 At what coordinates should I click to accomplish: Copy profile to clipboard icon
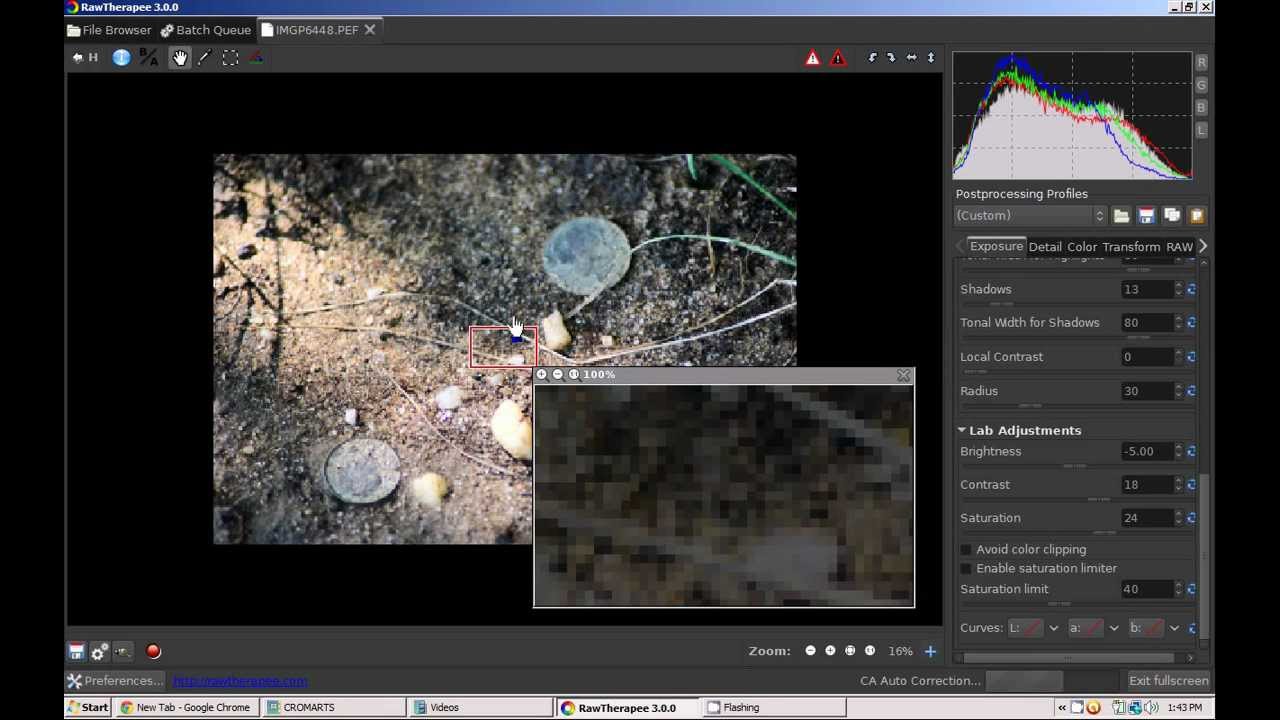point(1172,216)
